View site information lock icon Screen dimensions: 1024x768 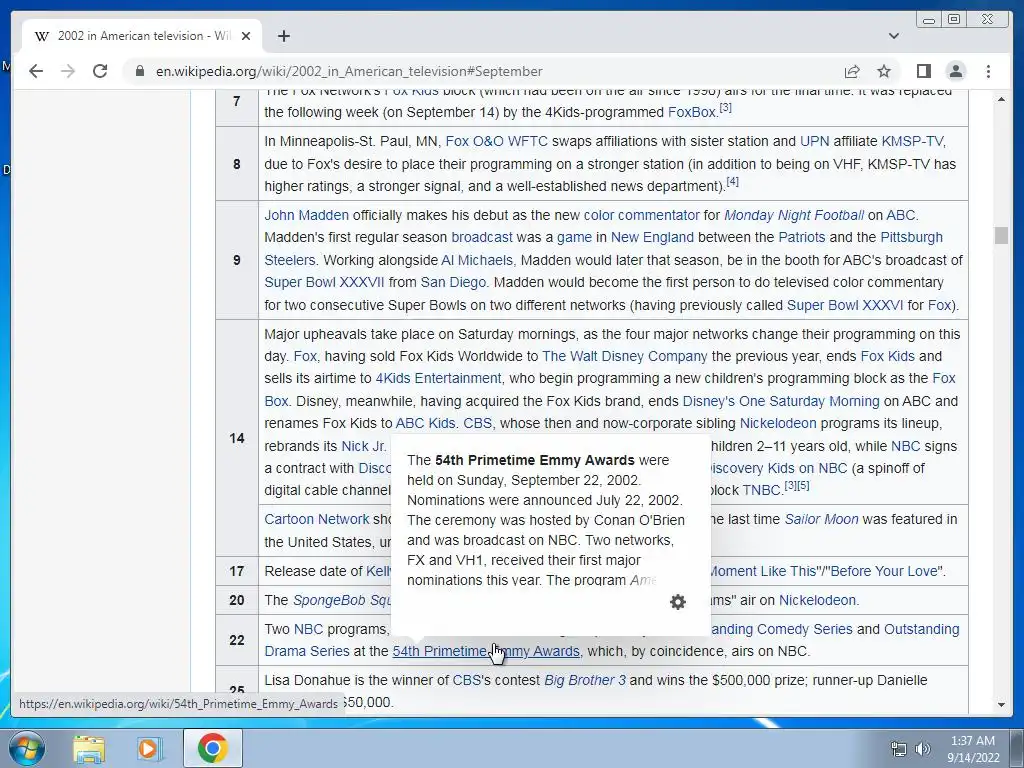pyautogui.click(x=140, y=71)
